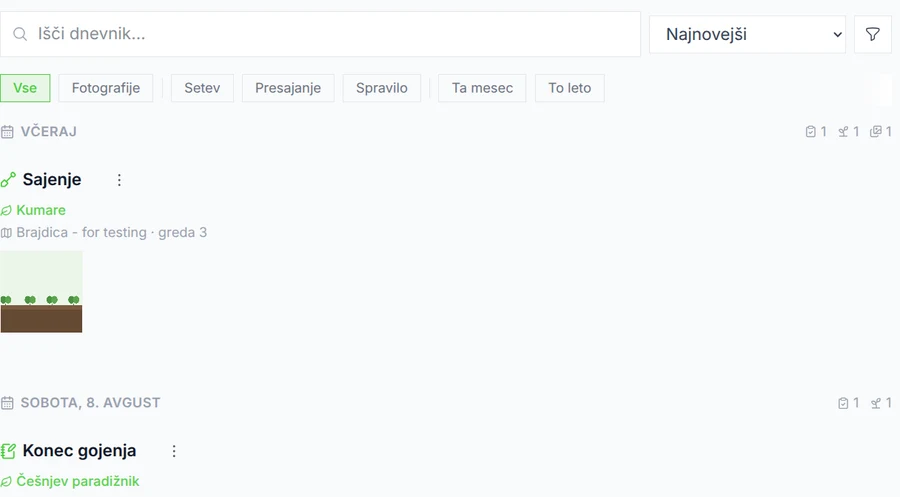
Task: Open the garden bed photo thumbnail
Action: click(41, 292)
